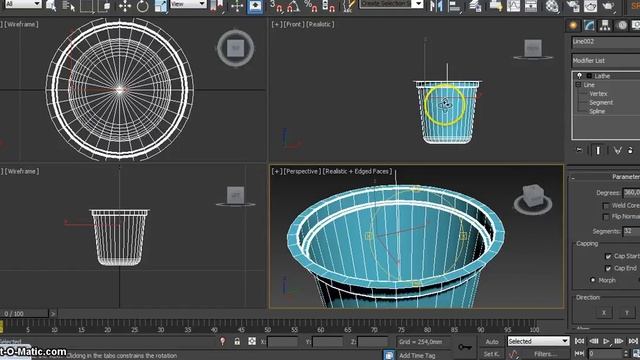This screenshot has width=640, height=360.
Task: Uncheck the Cap Start checkbox
Action: [608, 256]
